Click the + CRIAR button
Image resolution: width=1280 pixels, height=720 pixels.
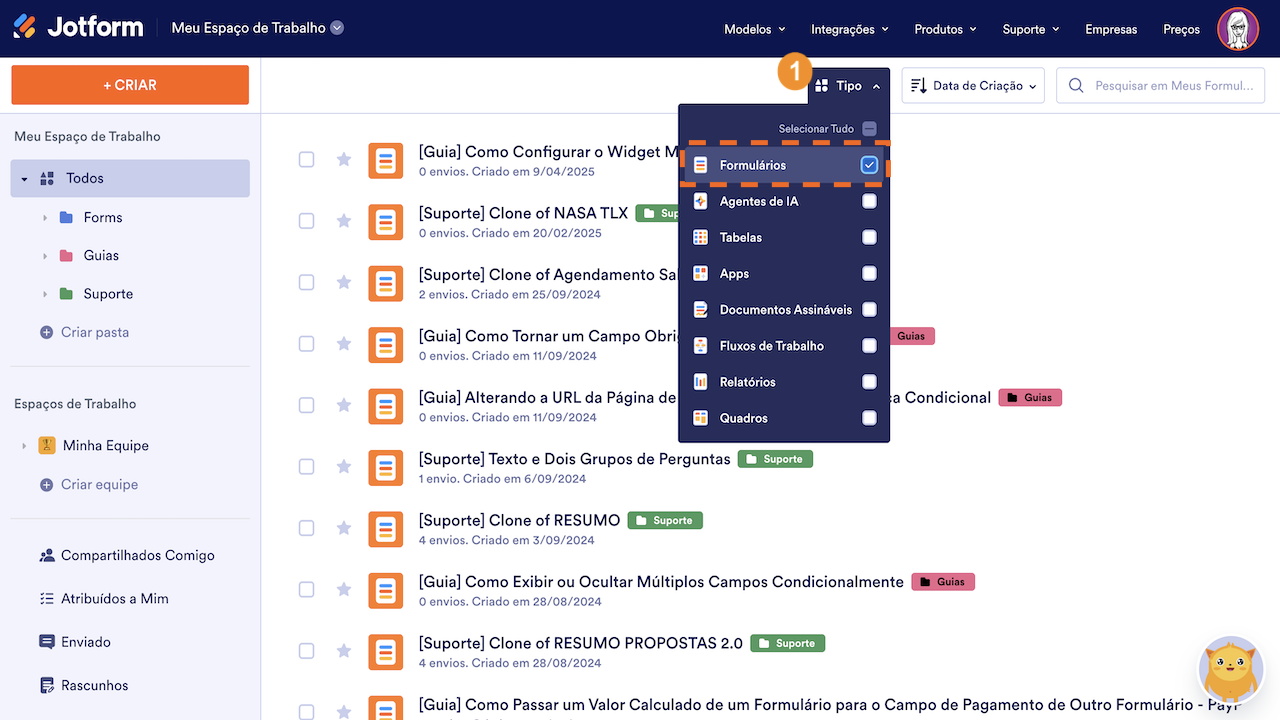point(130,85)
